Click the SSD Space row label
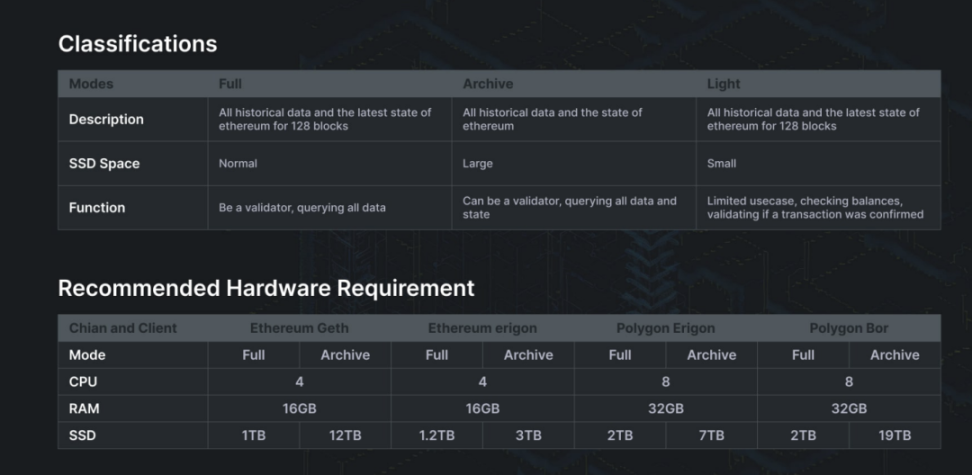 [104, 164]
